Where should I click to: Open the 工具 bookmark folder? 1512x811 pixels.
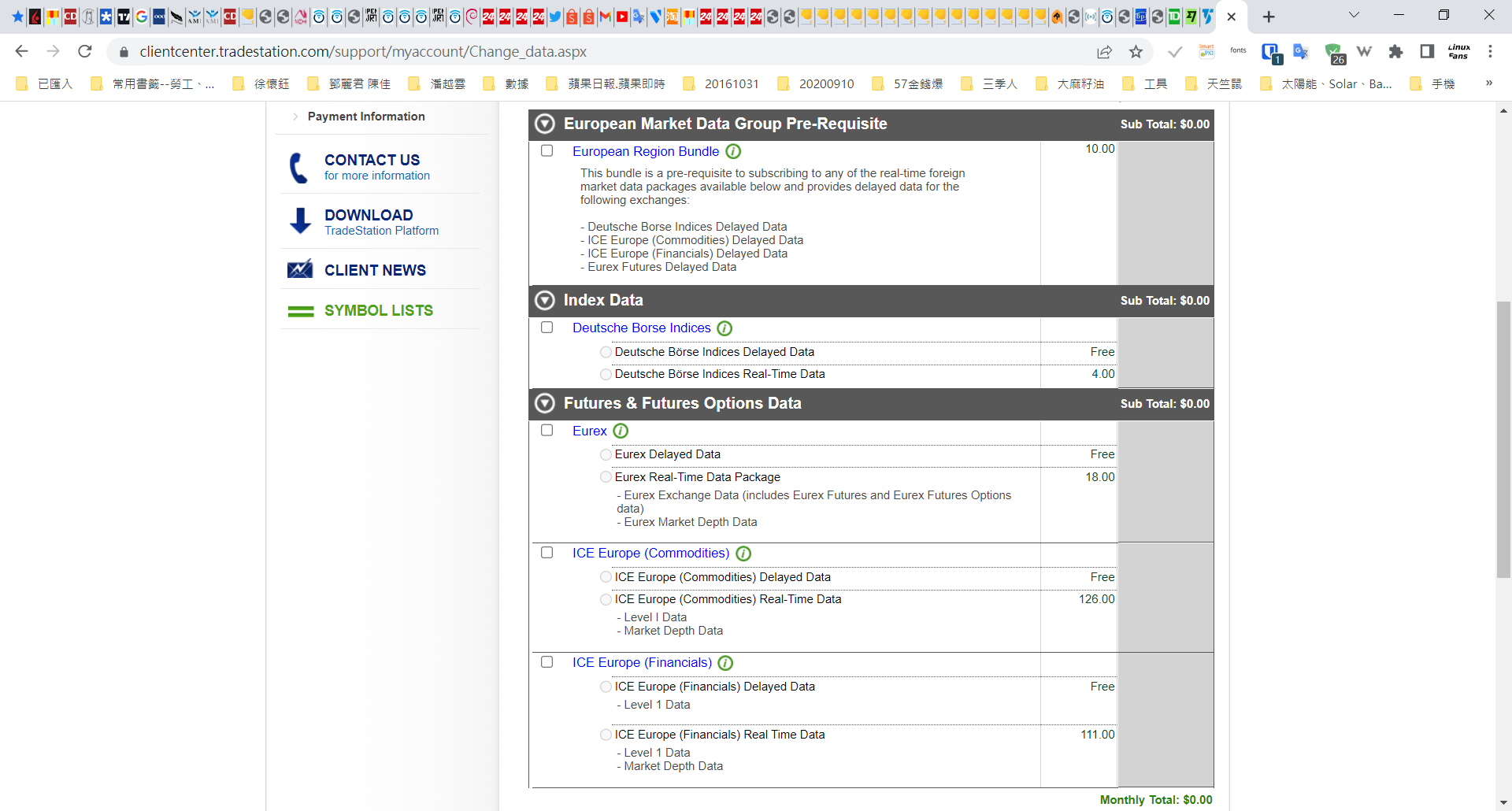pos(1145,83)
